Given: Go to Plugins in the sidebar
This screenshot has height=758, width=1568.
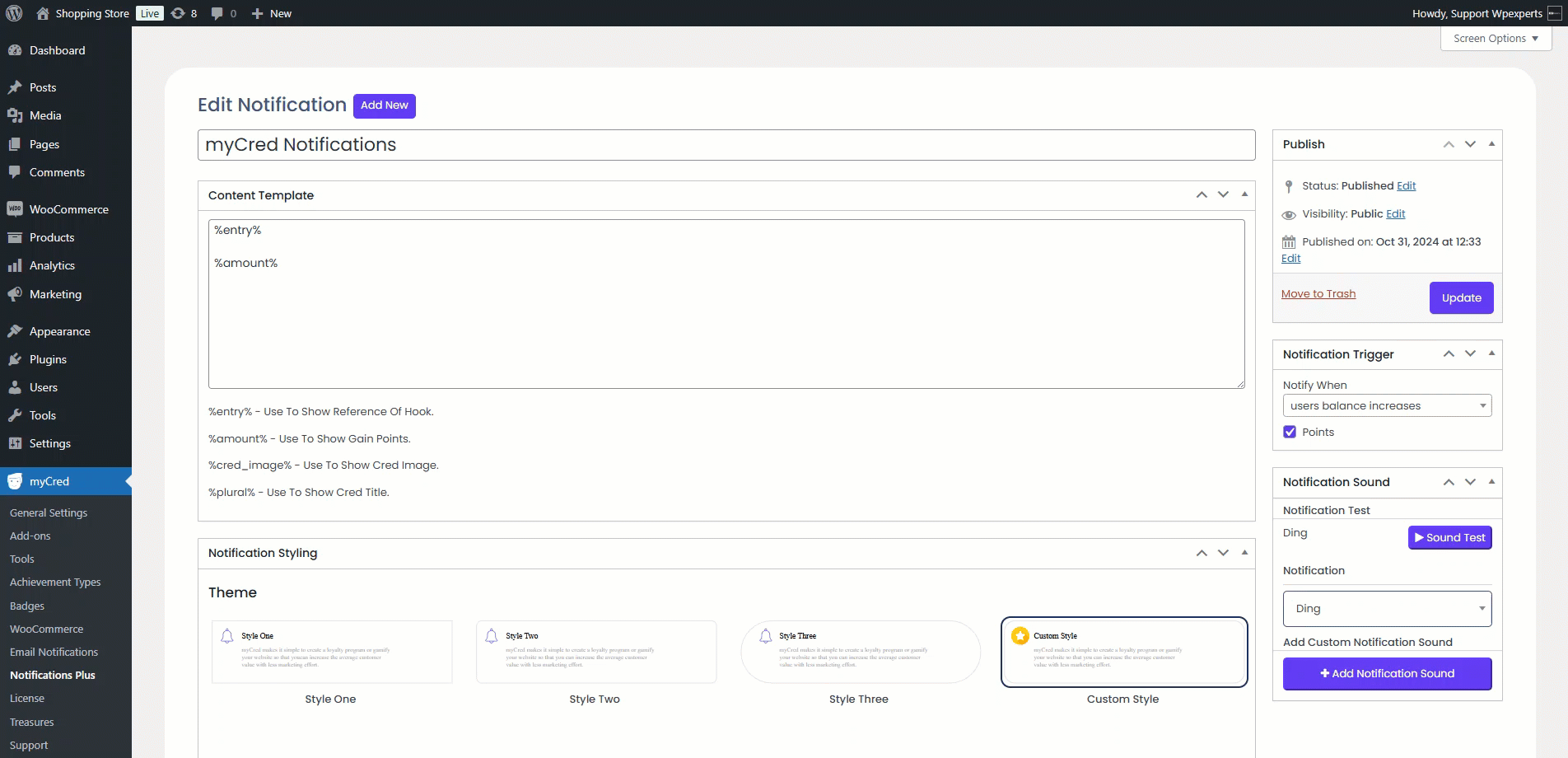Looking at the screenshot, I should click(48, 359).
